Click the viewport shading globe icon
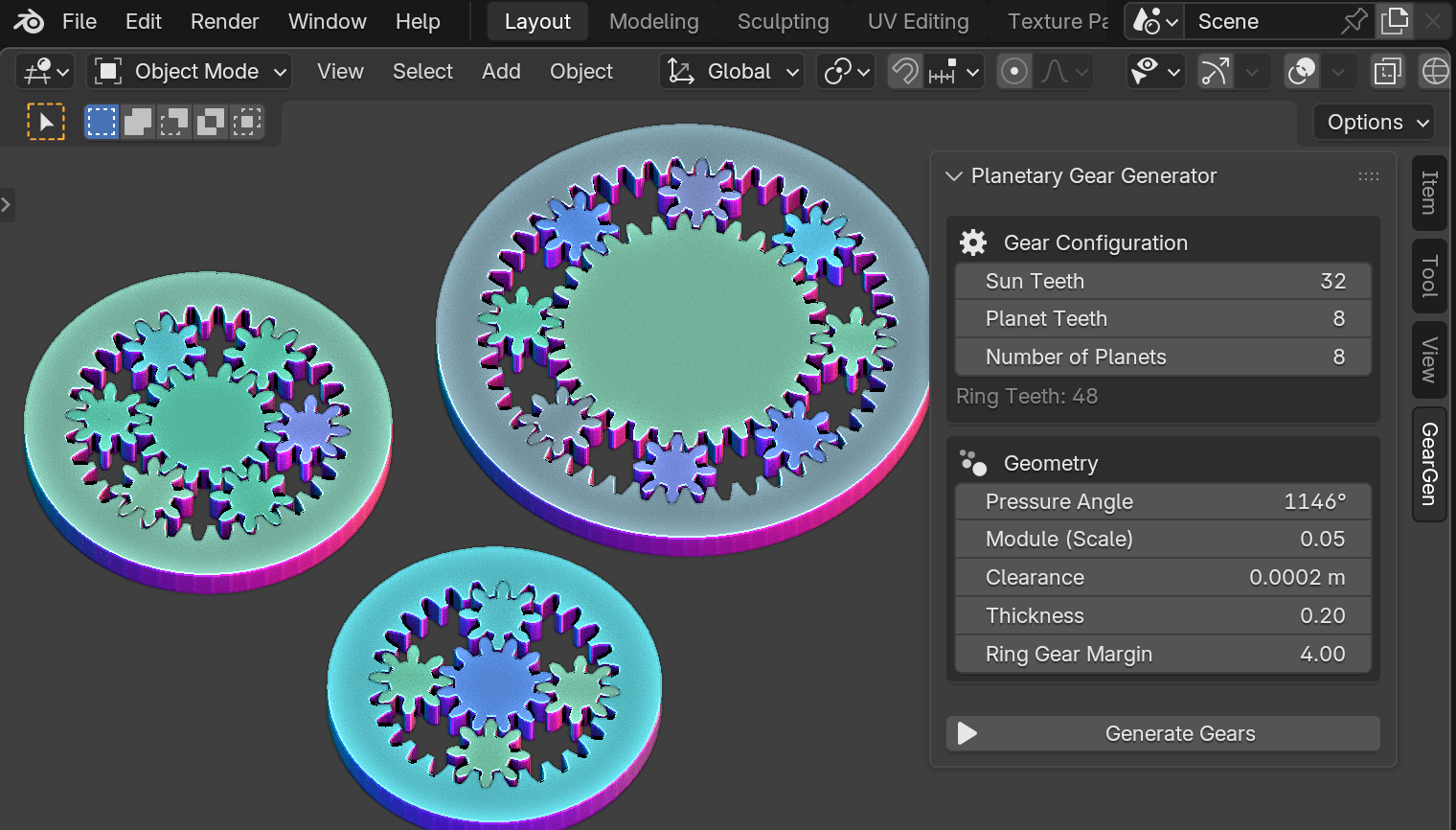 (1435, 71)
